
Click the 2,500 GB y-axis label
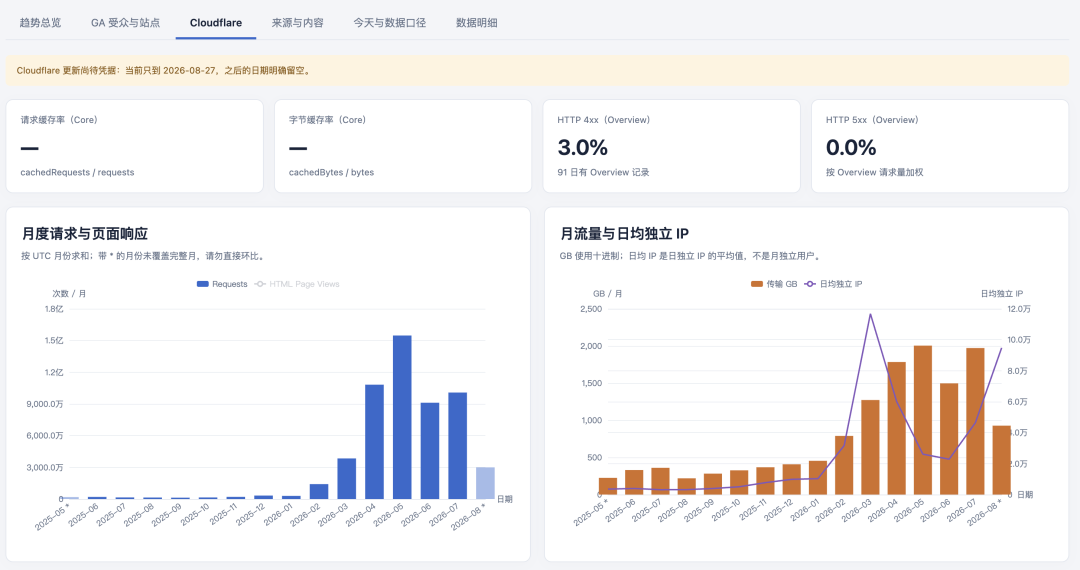coord(591,309)
